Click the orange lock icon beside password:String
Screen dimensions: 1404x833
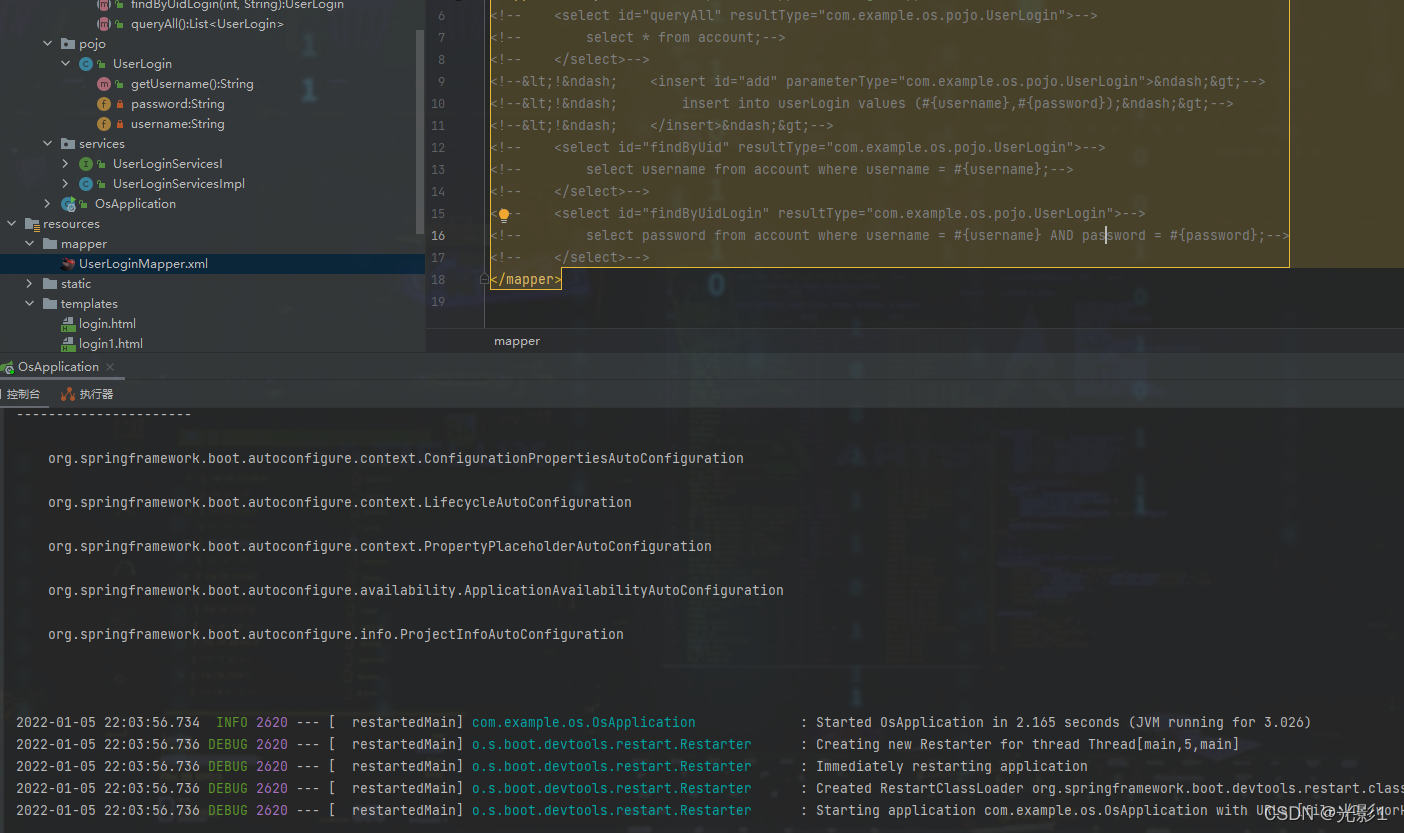(119, 104)
